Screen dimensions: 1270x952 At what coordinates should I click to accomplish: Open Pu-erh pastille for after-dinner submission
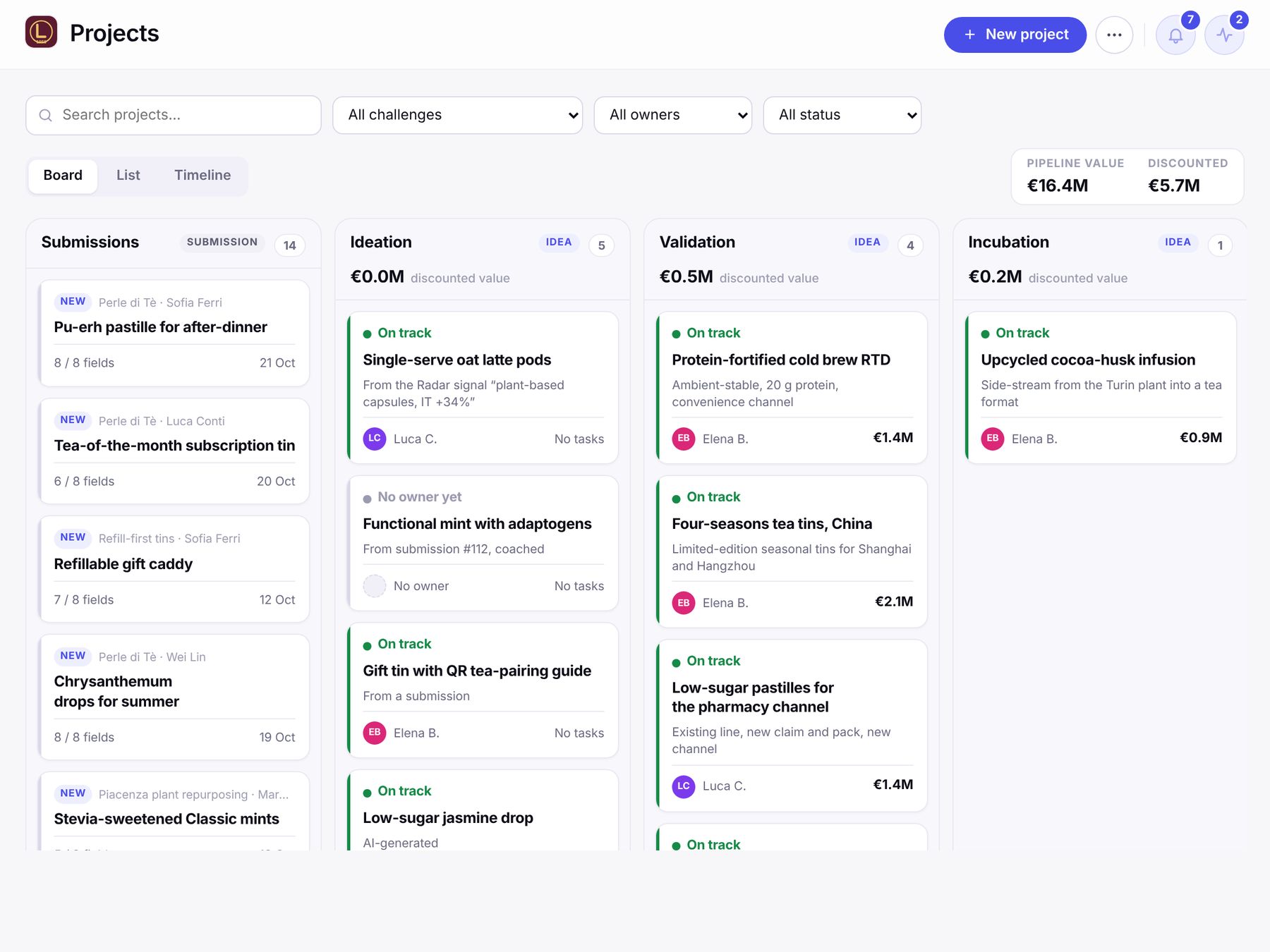pyautogui.click(x=174, y=333)
